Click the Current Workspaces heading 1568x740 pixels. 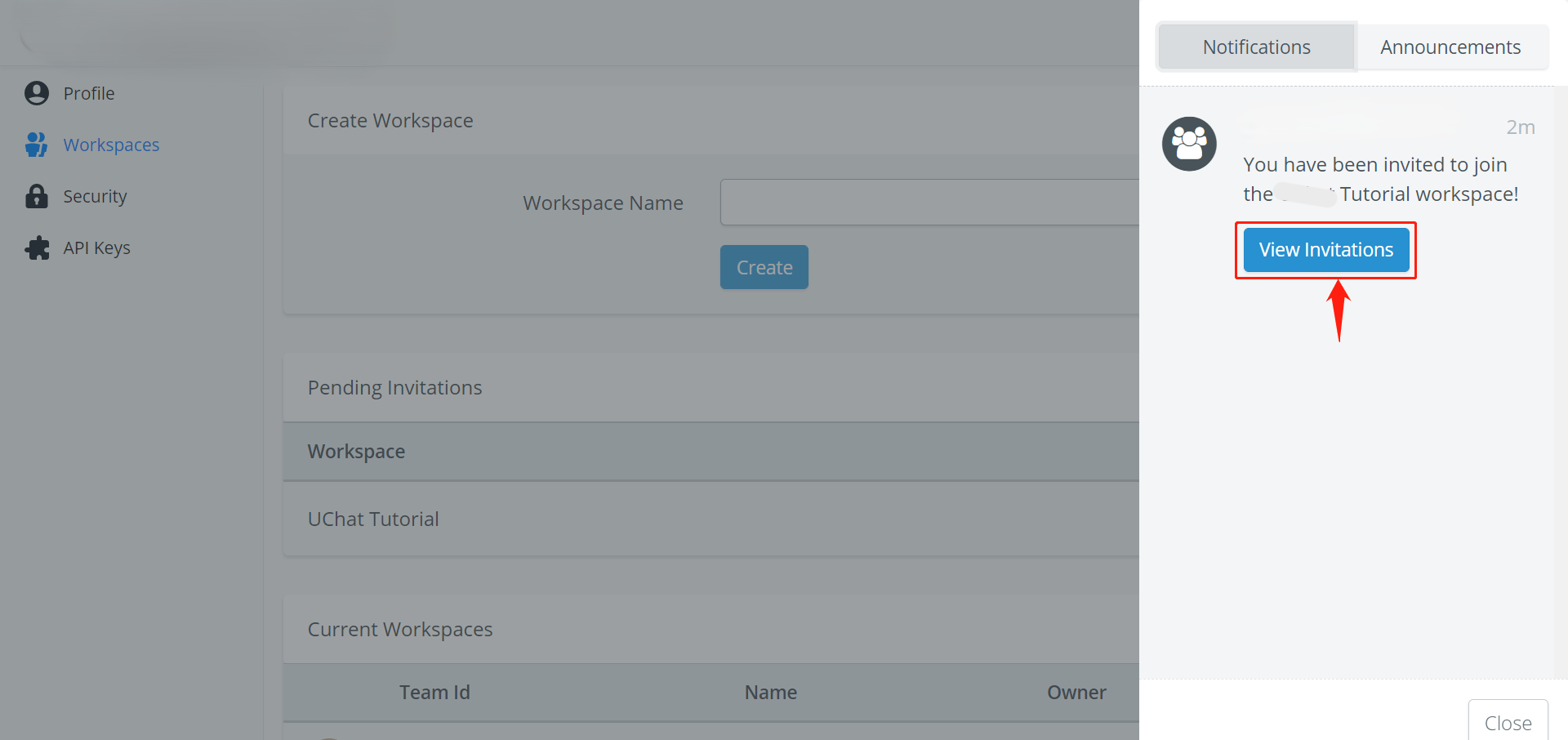coord(400,630)
